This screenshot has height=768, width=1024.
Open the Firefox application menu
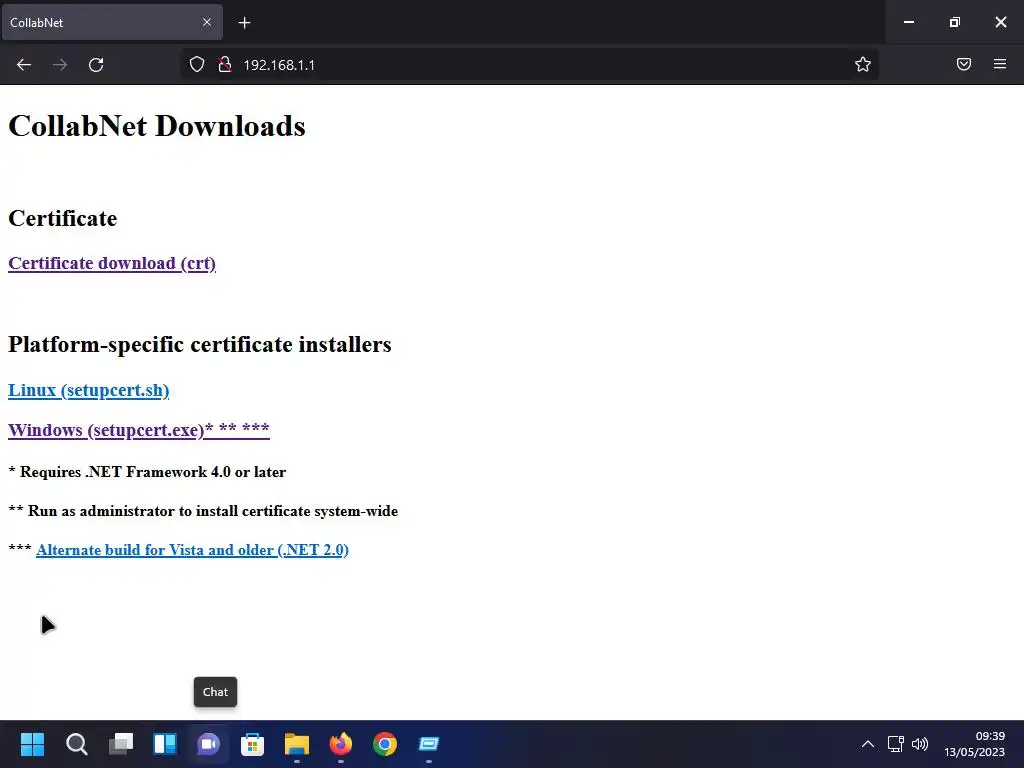pos(1000,64)
